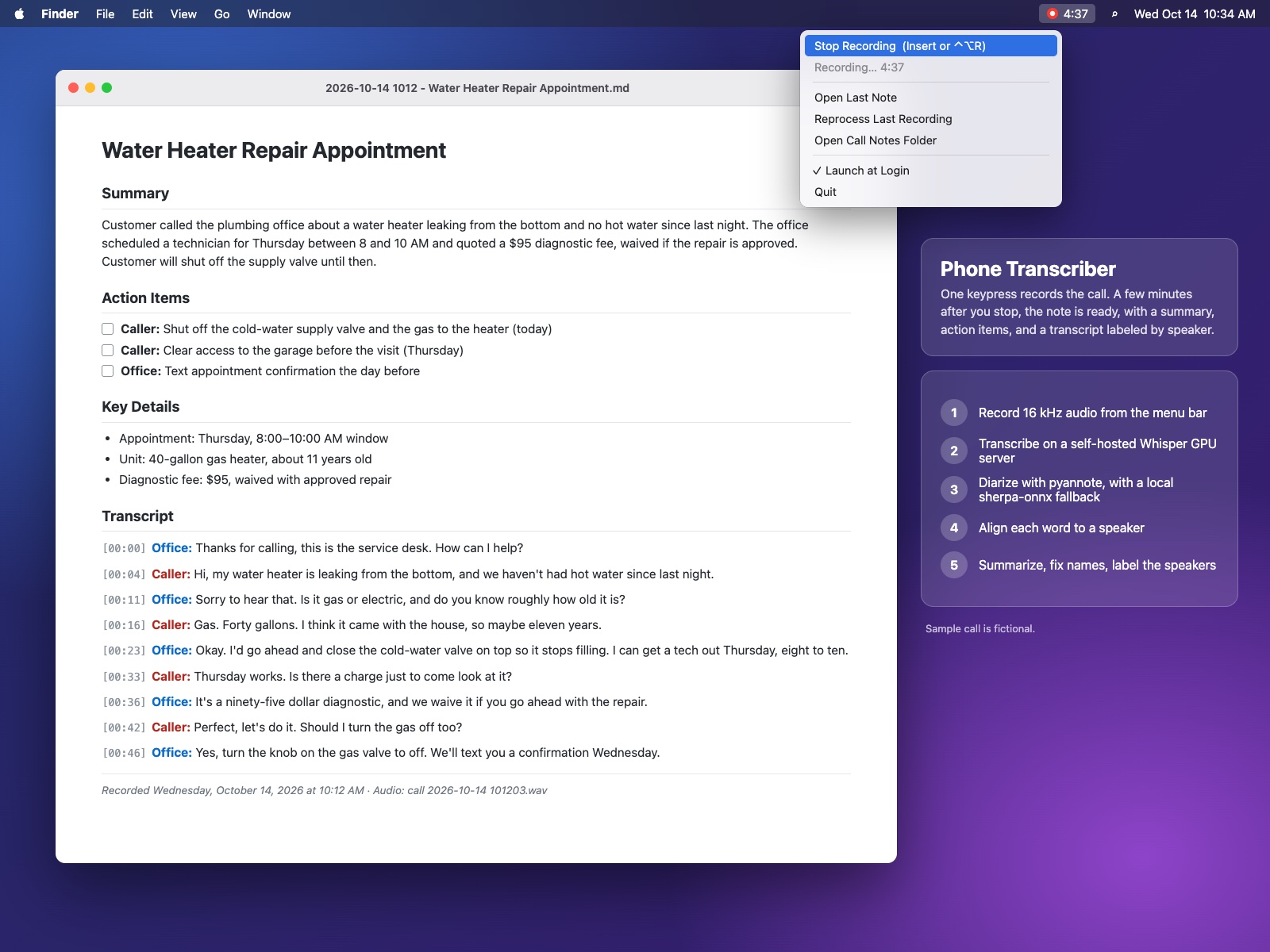Click the Water Heater Repair Appointment heading
The width and height of the screenshot is (1270, 952).
click(274, 151)
